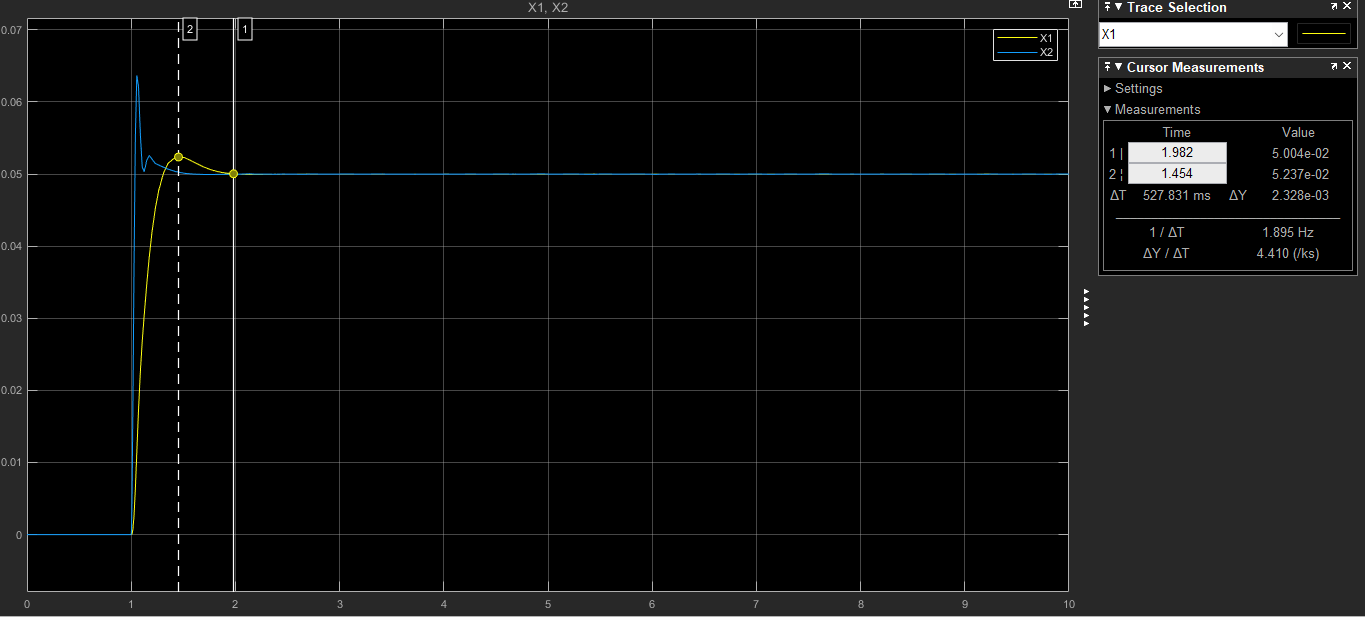The height and width of the screenshot is (618, 1365).
Task: Click cursor 1 time field showing 1.982
Action: tap(1177, 153)
